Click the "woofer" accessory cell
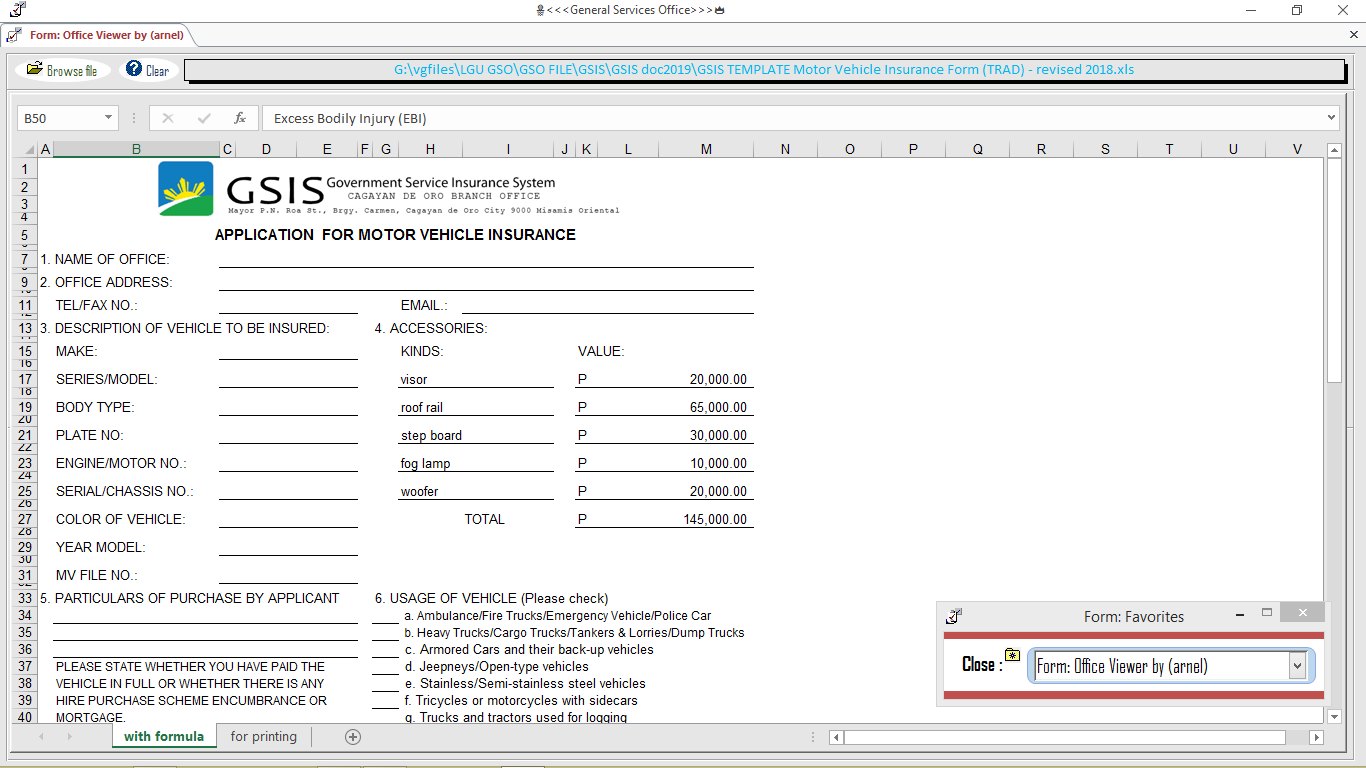The width and height of the screenshot is (1366, 768). [476, 491]
